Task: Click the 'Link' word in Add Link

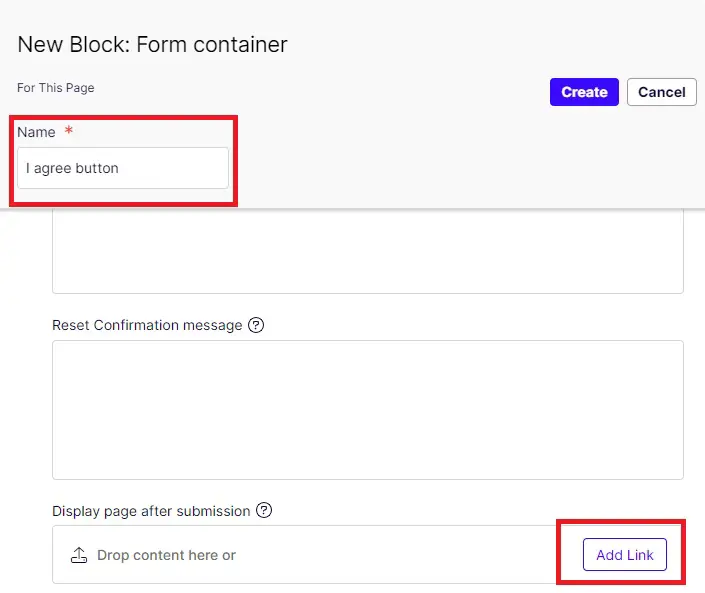Action: pyautogui.click(x=641, y=555)
